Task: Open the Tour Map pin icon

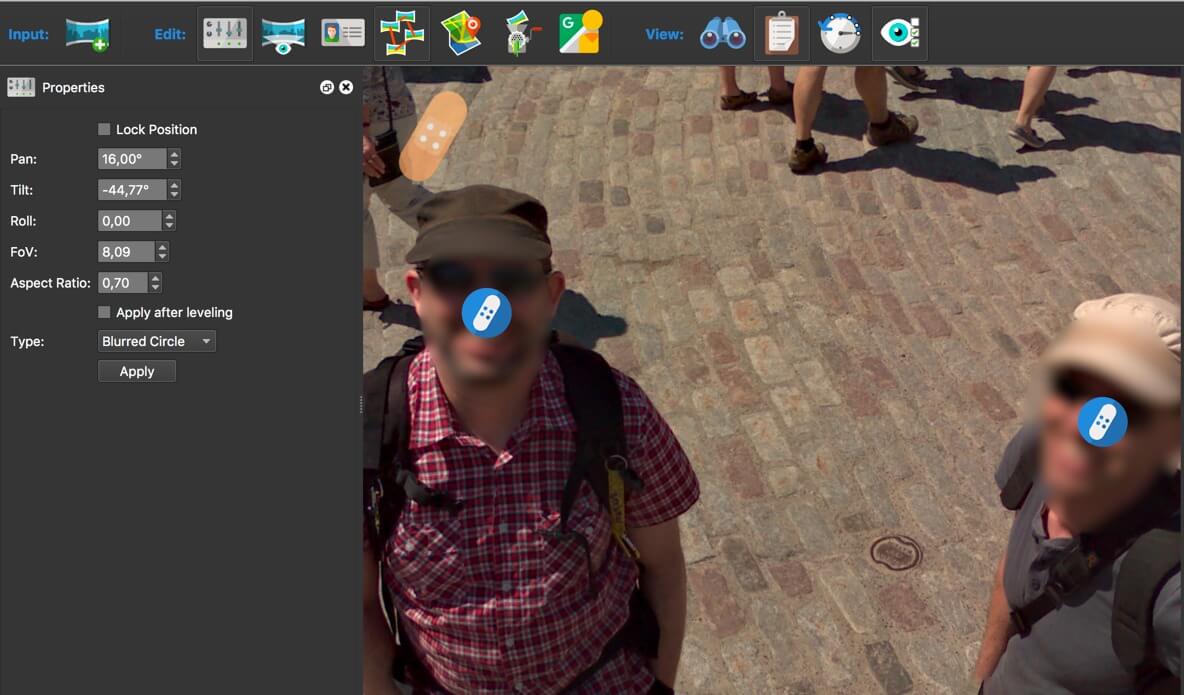Action: 461,33
